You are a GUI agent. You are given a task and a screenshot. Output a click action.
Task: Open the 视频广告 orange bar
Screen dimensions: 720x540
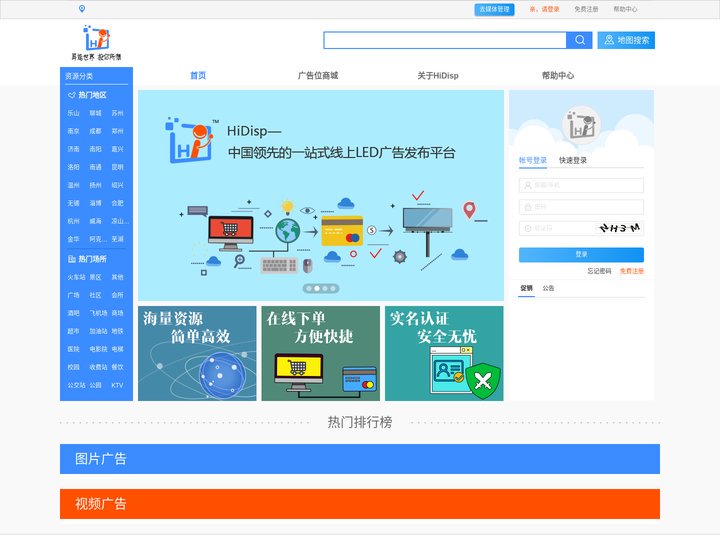[x=360, y=504]
